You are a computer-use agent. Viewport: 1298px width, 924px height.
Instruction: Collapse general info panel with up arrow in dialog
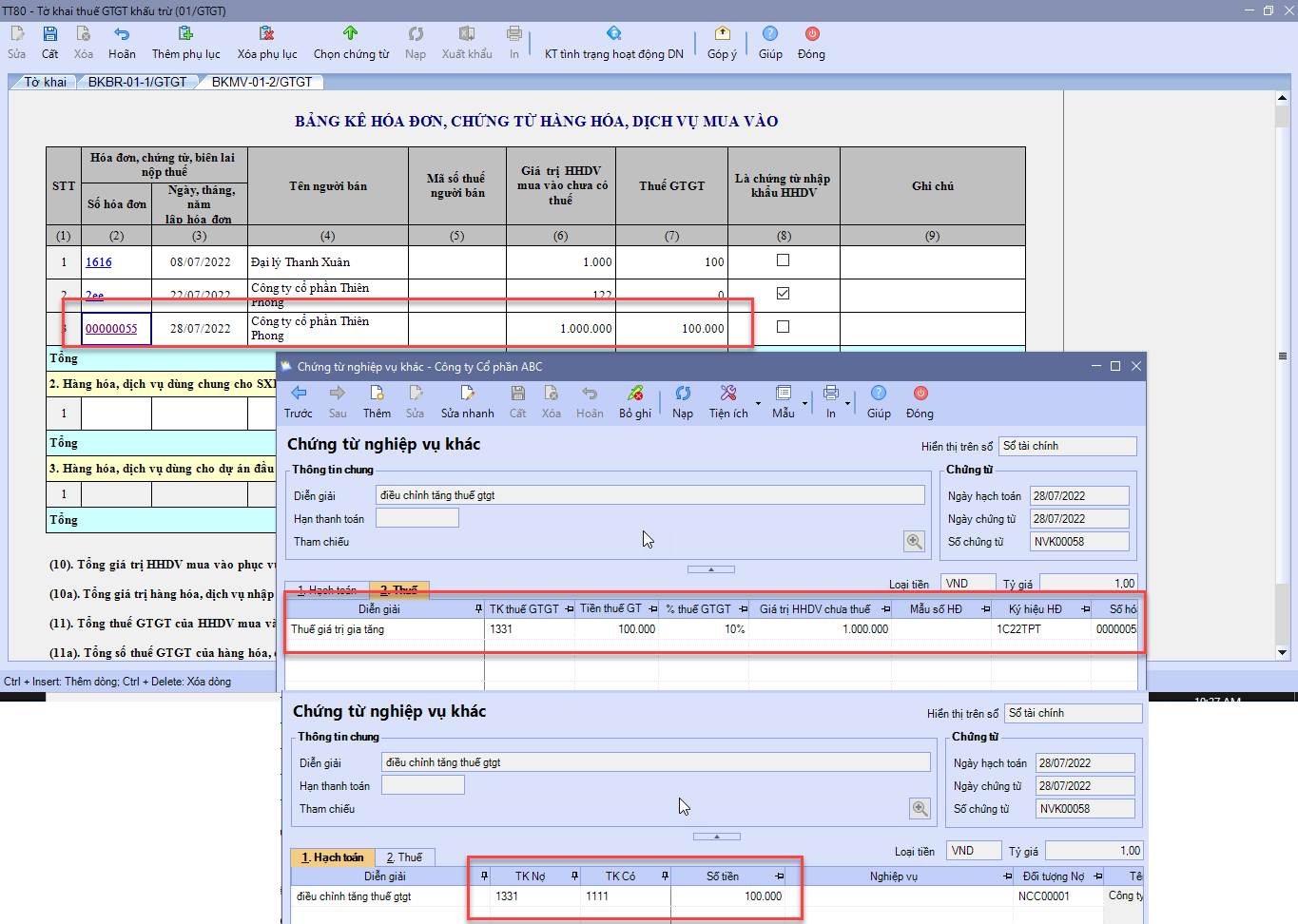711,569
